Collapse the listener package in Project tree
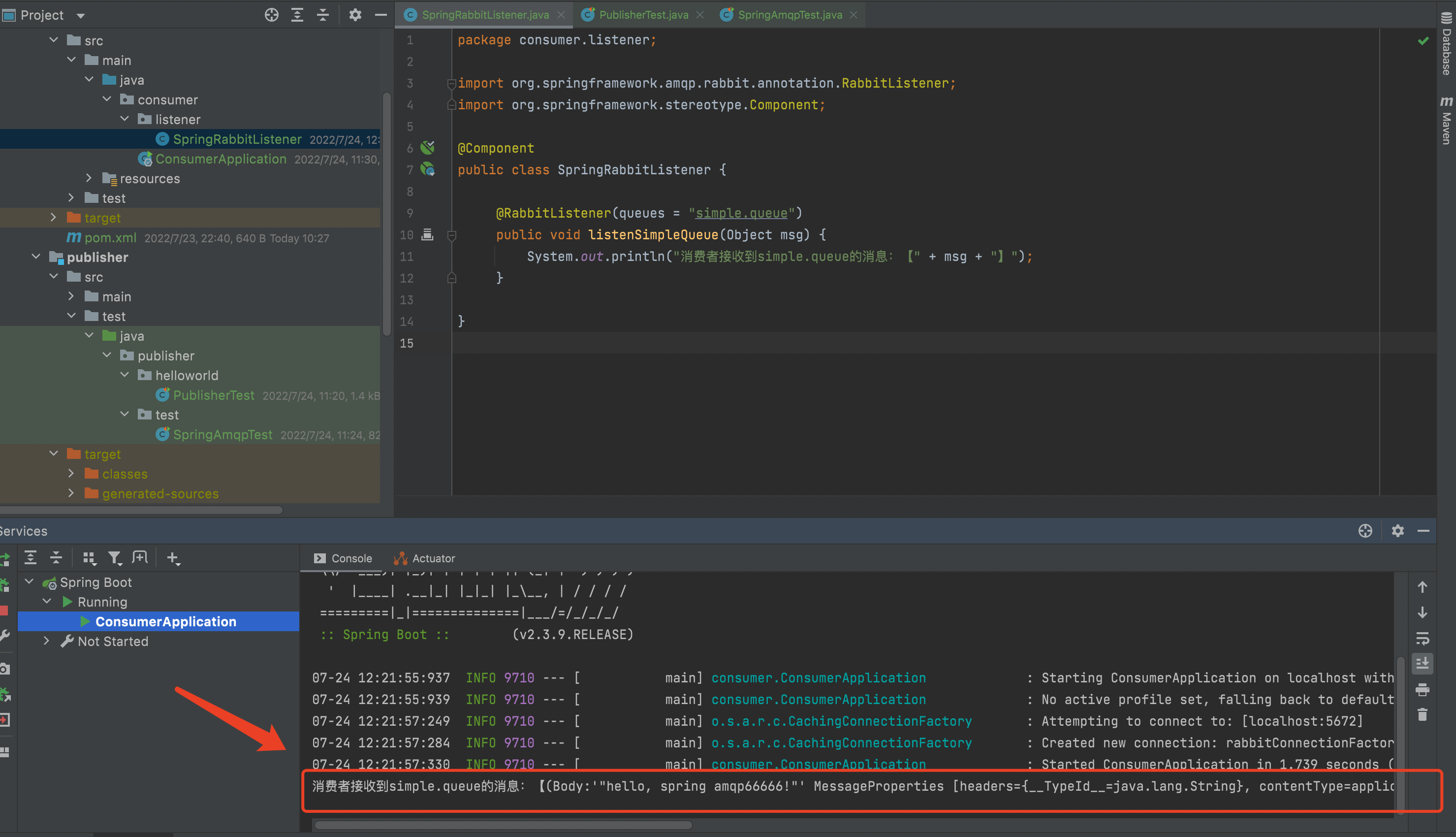 click(x=125, y=119)
